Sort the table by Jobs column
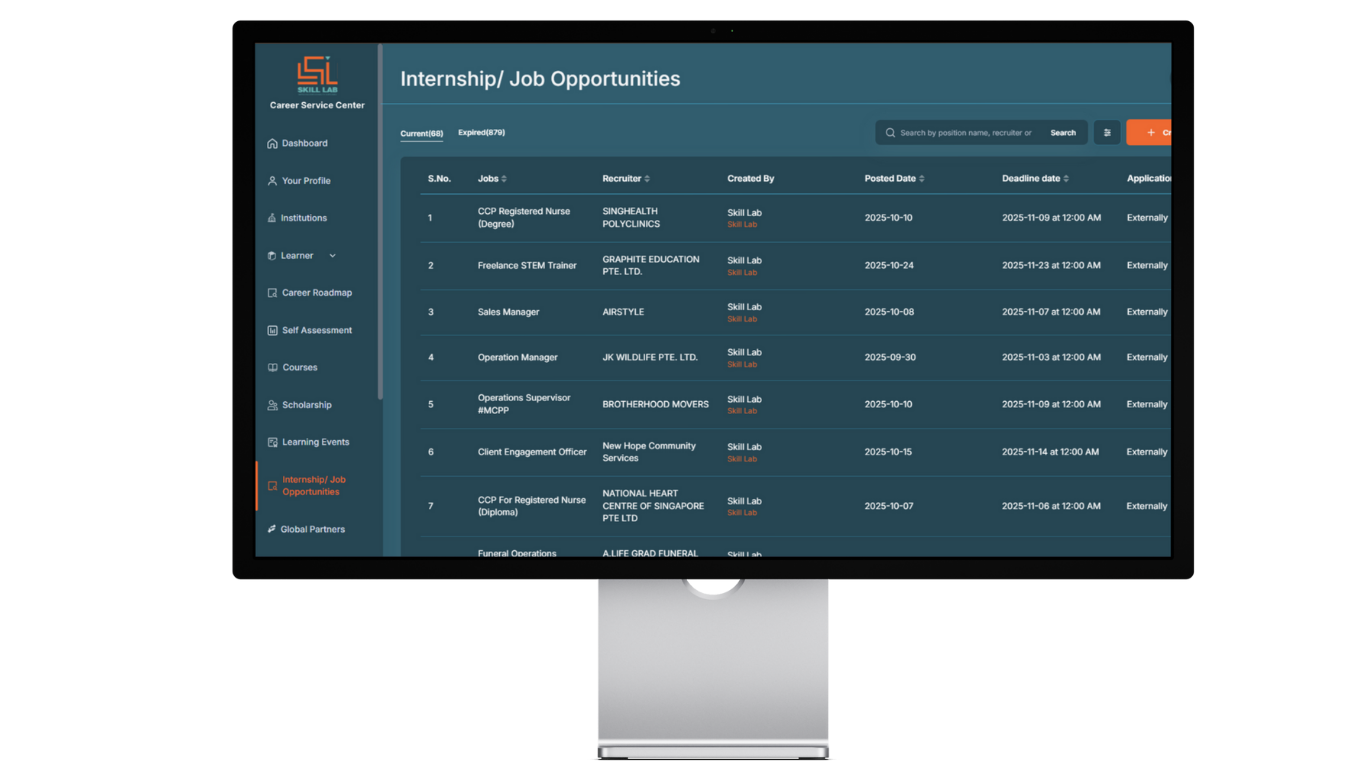1366x768 pixels. coord(504,179)
